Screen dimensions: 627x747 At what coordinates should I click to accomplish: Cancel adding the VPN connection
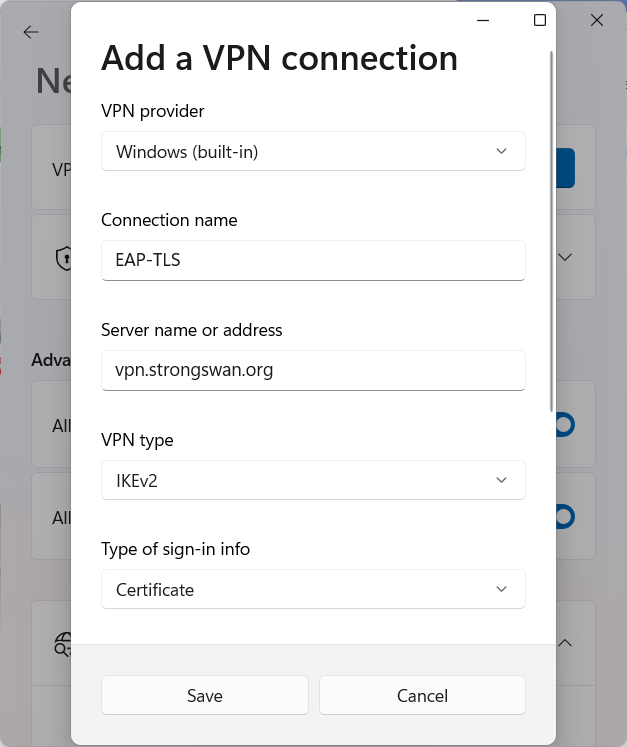422,696
